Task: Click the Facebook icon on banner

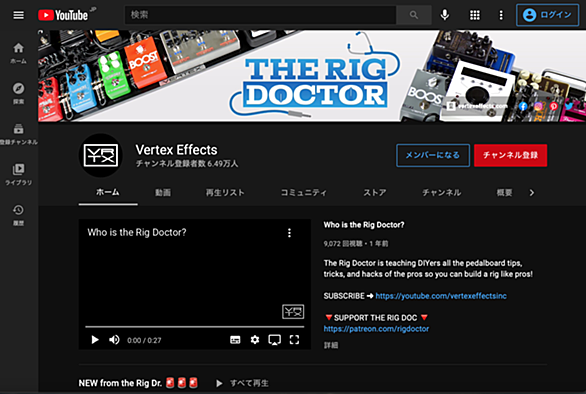Action: (522, 106)
